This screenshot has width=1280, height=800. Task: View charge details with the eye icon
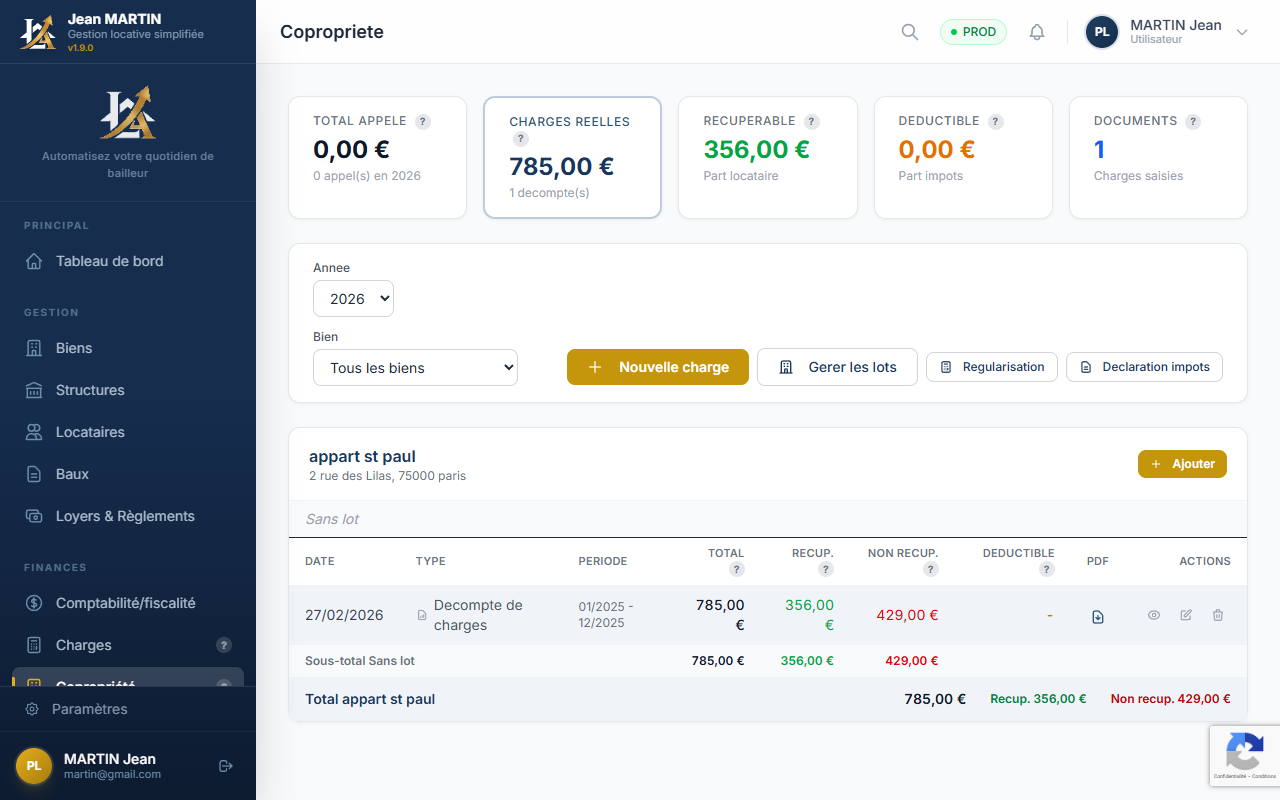(x=1154, y=615)
